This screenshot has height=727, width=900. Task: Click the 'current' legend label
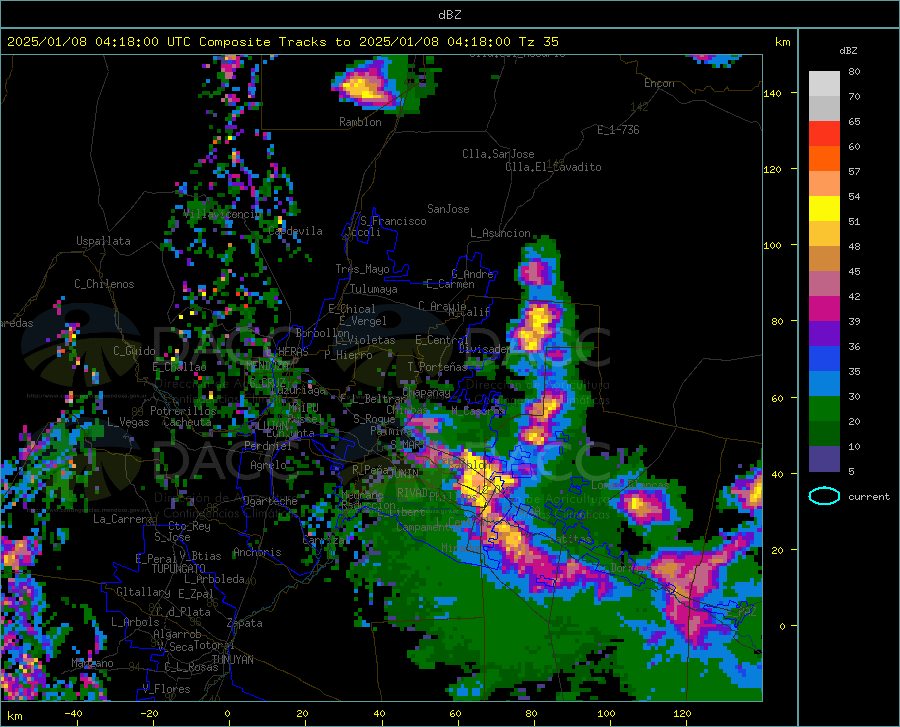coord(869,496)
